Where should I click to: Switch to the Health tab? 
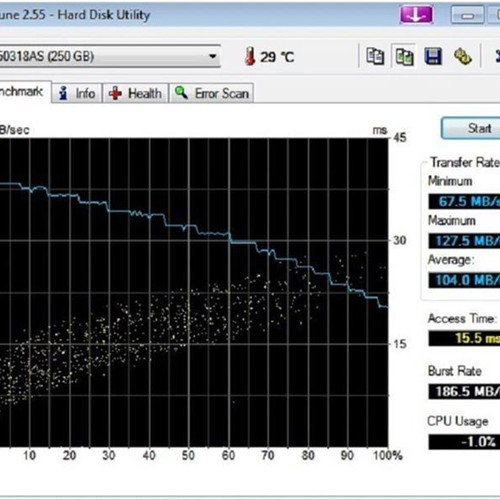135,93
